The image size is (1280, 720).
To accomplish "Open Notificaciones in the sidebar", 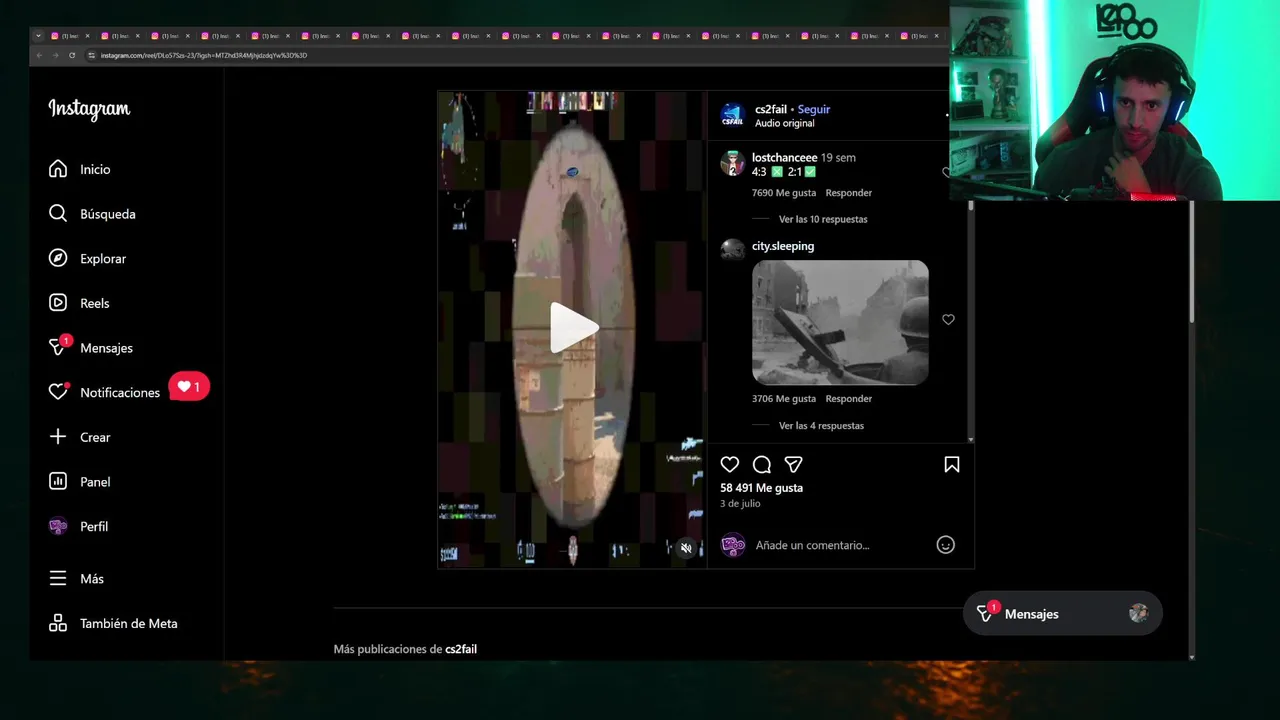I will 104,392.
